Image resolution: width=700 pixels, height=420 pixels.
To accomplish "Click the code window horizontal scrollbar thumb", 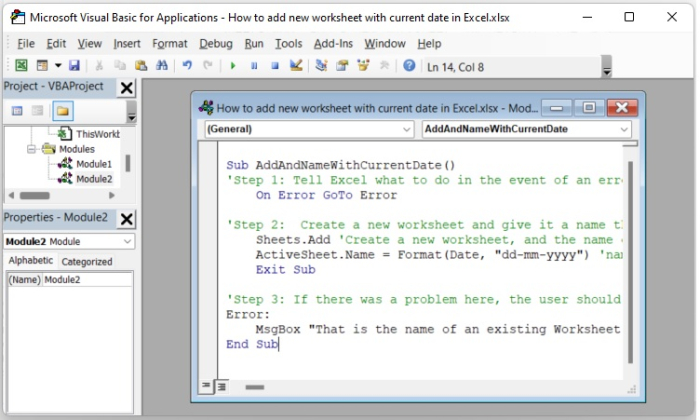I will click(255, 387).
